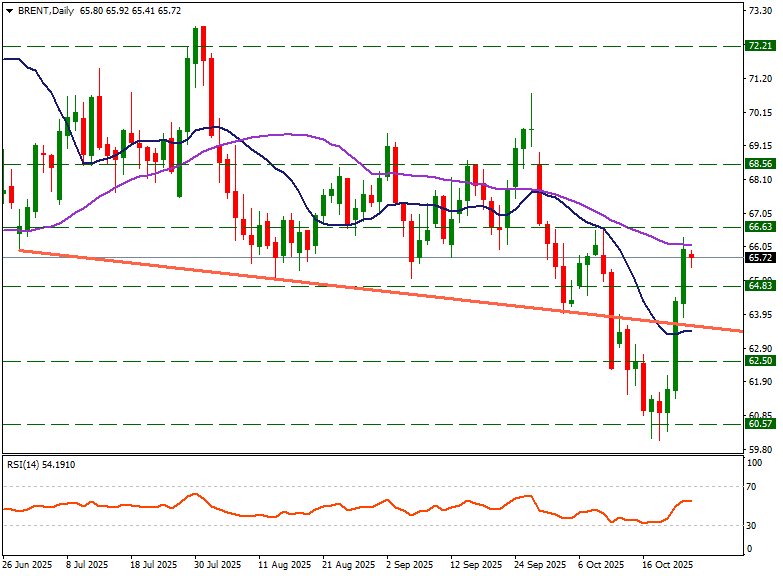
Task: Click the orange RSI line in subwindow
Action: coord(300,511)
